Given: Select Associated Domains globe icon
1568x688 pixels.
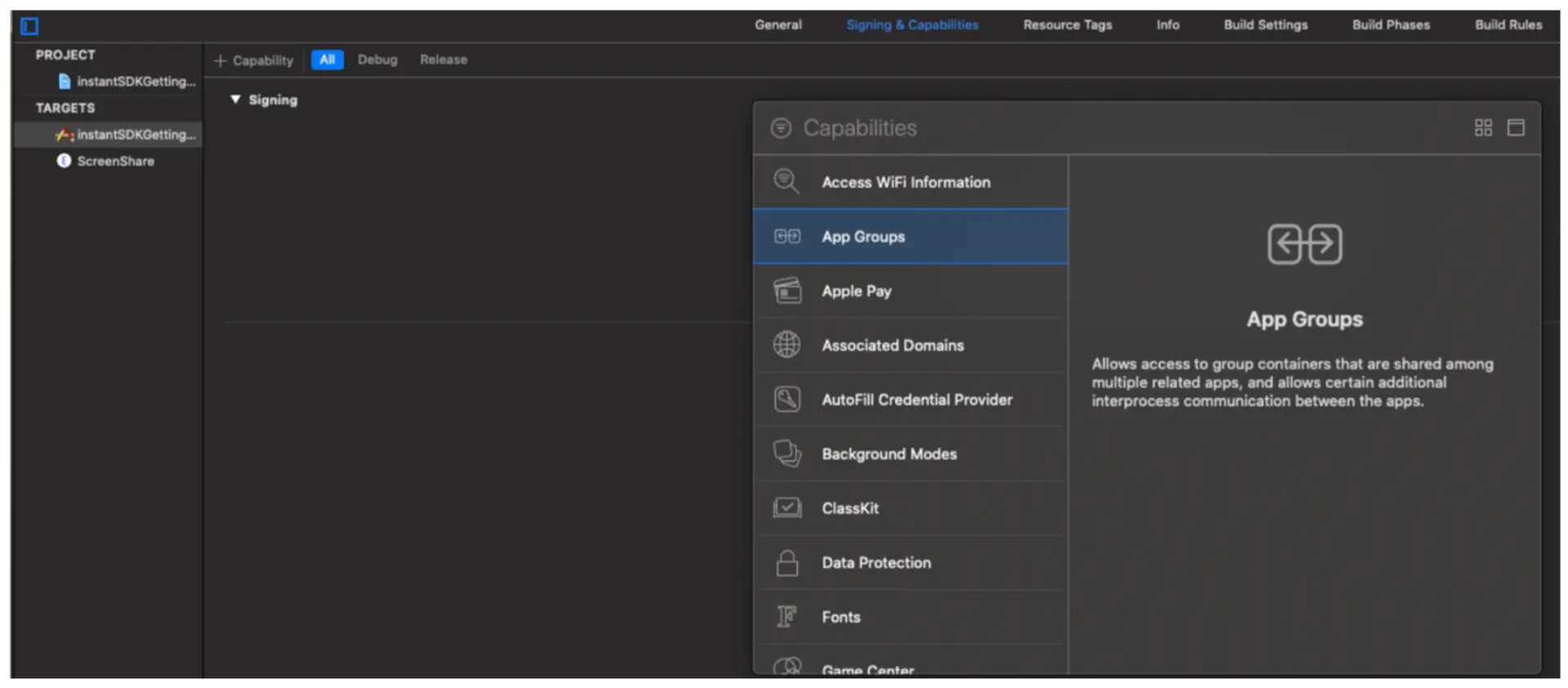Looking at the screenshot, I should pos(786,345).
